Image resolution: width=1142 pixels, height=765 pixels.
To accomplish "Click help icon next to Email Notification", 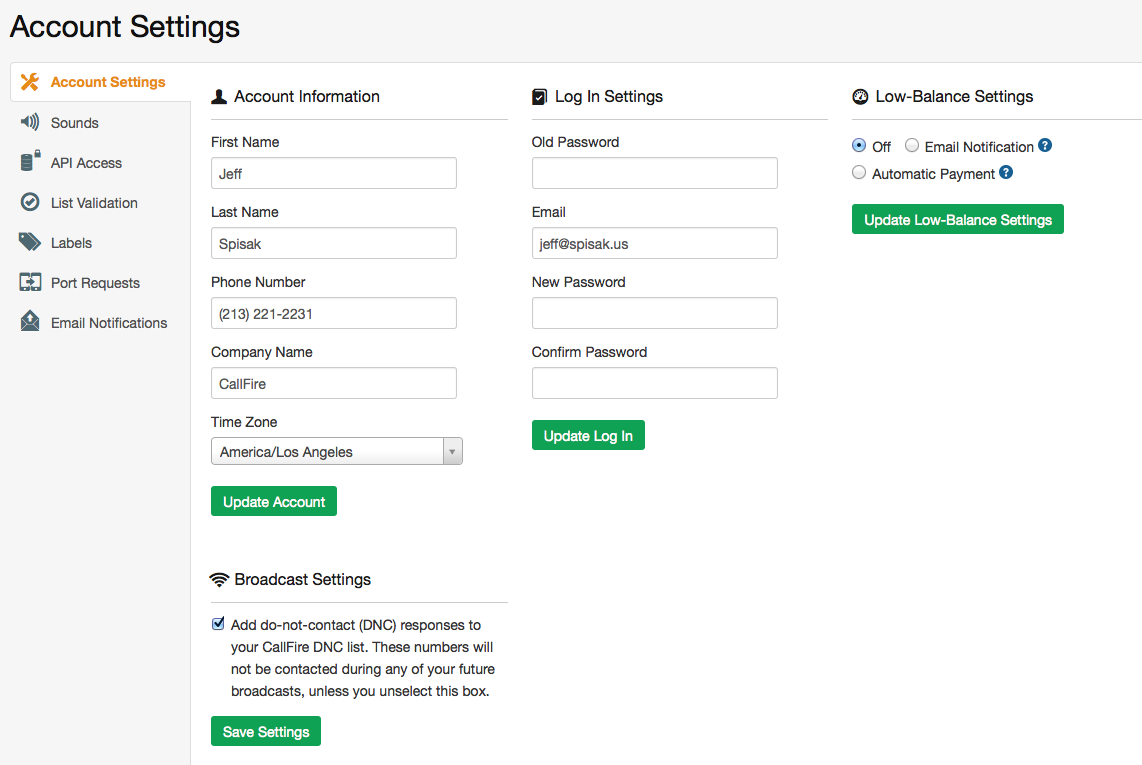I will (x=1045, y=146).
